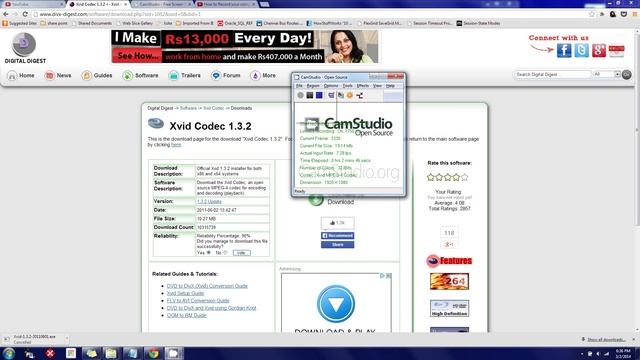Open the search category 'All' dropdown

pyautogui.click(x=607, y=74)
